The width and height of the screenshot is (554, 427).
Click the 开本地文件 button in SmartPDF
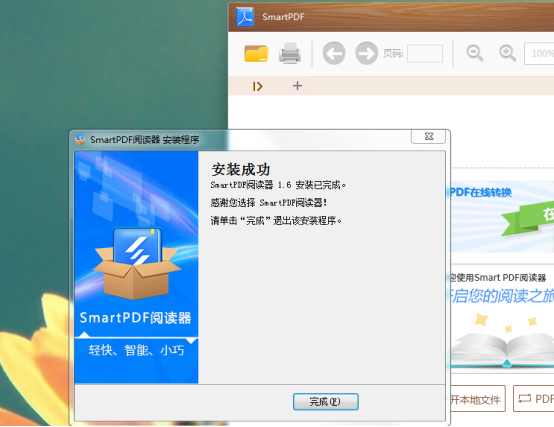(x=478, y=399)
